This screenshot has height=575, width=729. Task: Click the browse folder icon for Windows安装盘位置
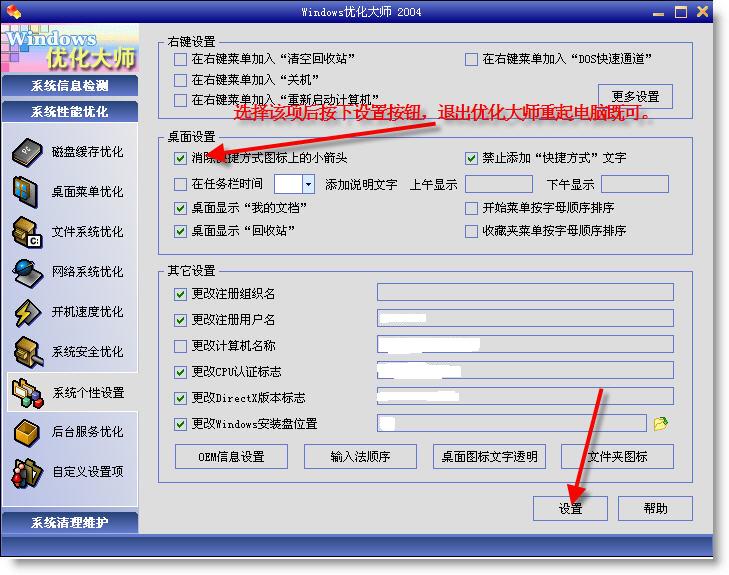click(661, 423)
